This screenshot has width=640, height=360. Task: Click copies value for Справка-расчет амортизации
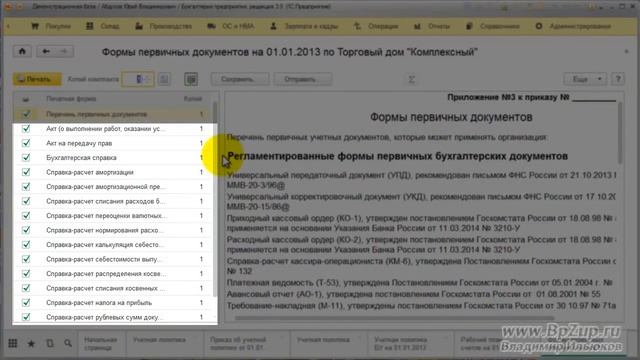tap(201, 172)
